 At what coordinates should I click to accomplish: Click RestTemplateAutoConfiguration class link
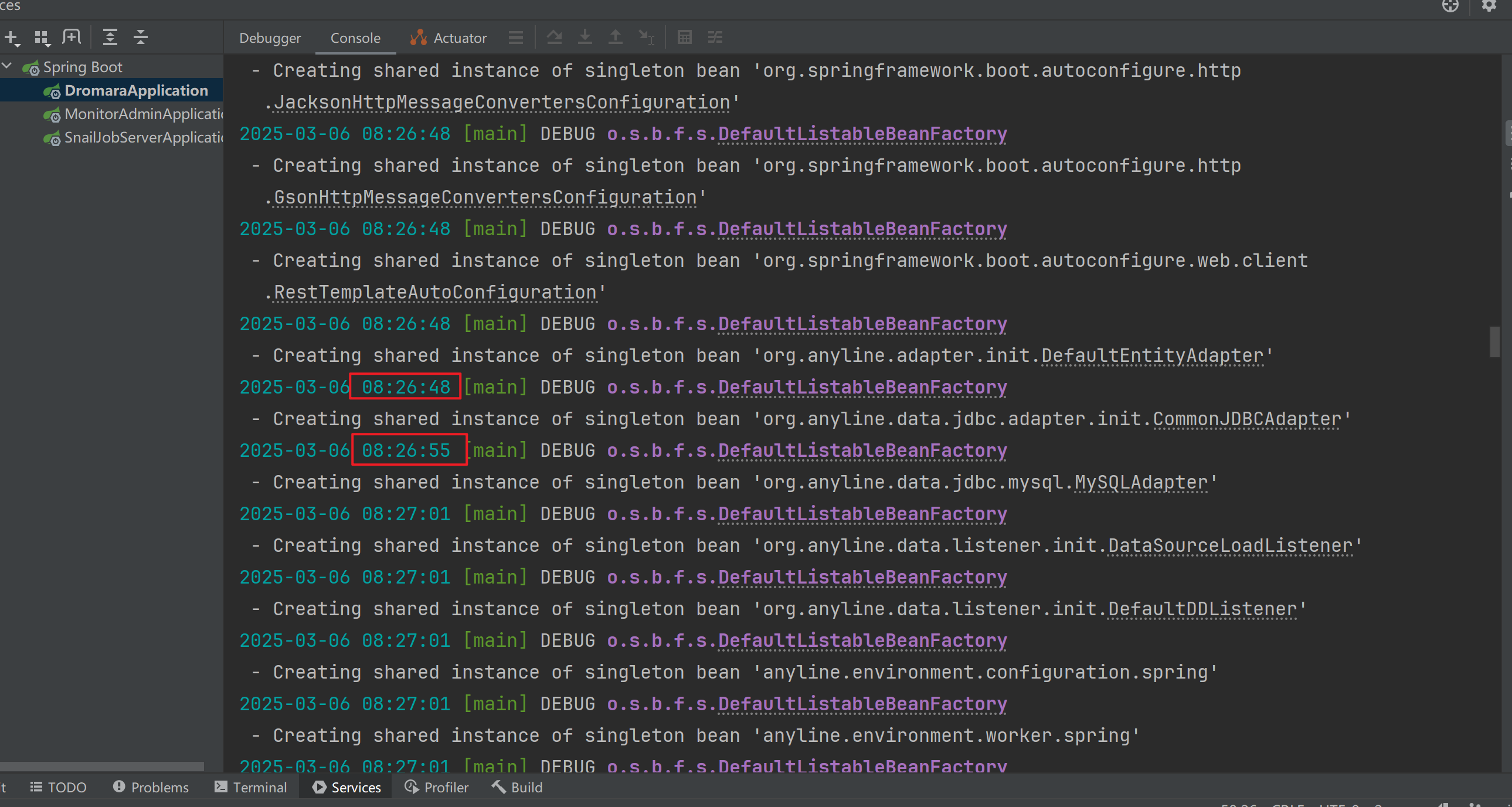[435, 293]
